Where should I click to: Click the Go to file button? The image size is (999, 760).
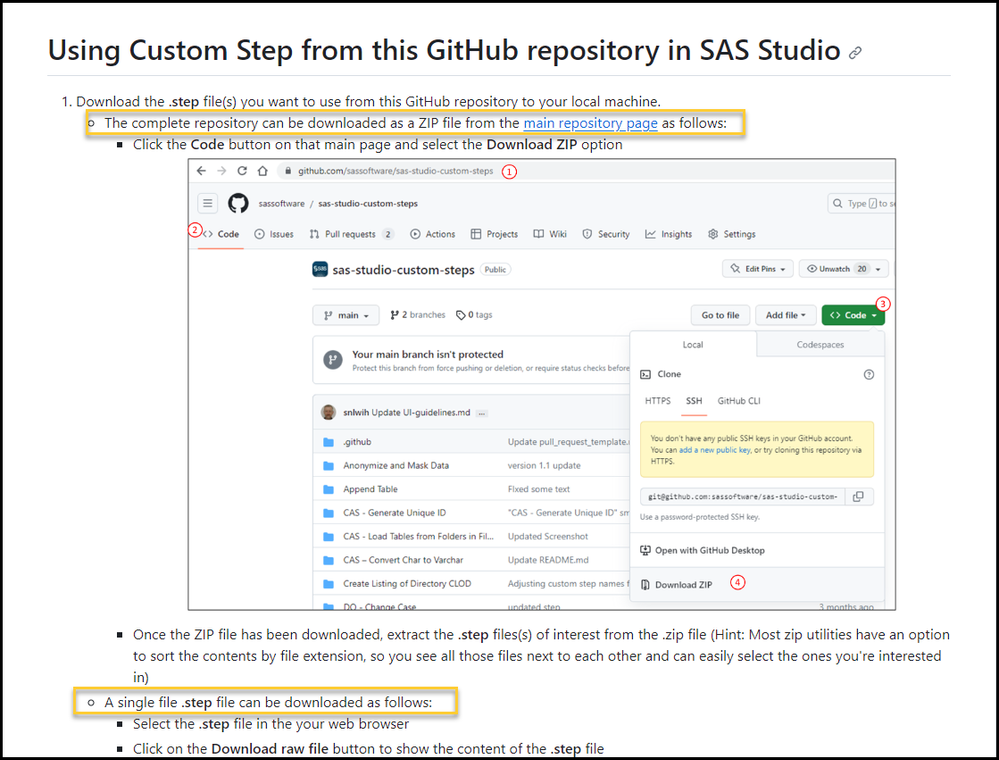pyautogui.click(x=721, y=315)
